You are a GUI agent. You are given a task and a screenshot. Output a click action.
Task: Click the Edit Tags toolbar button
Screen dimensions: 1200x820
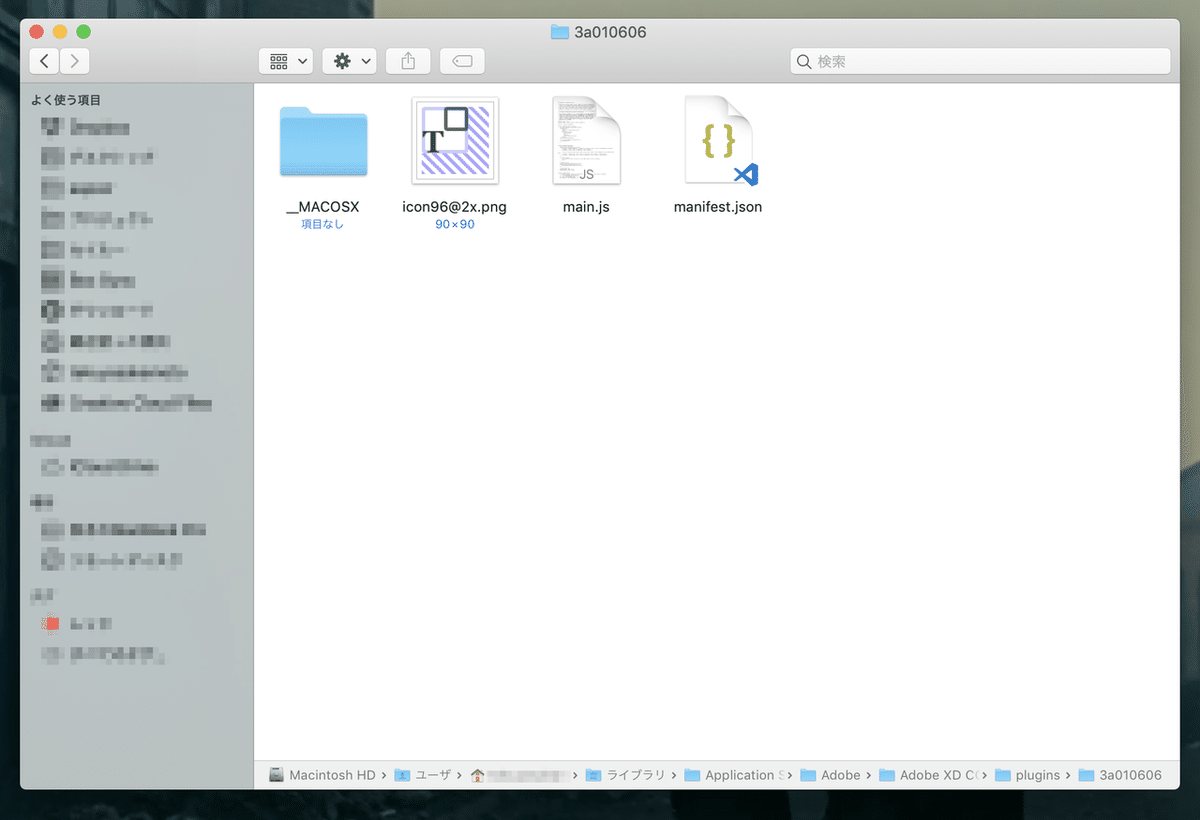462,61
